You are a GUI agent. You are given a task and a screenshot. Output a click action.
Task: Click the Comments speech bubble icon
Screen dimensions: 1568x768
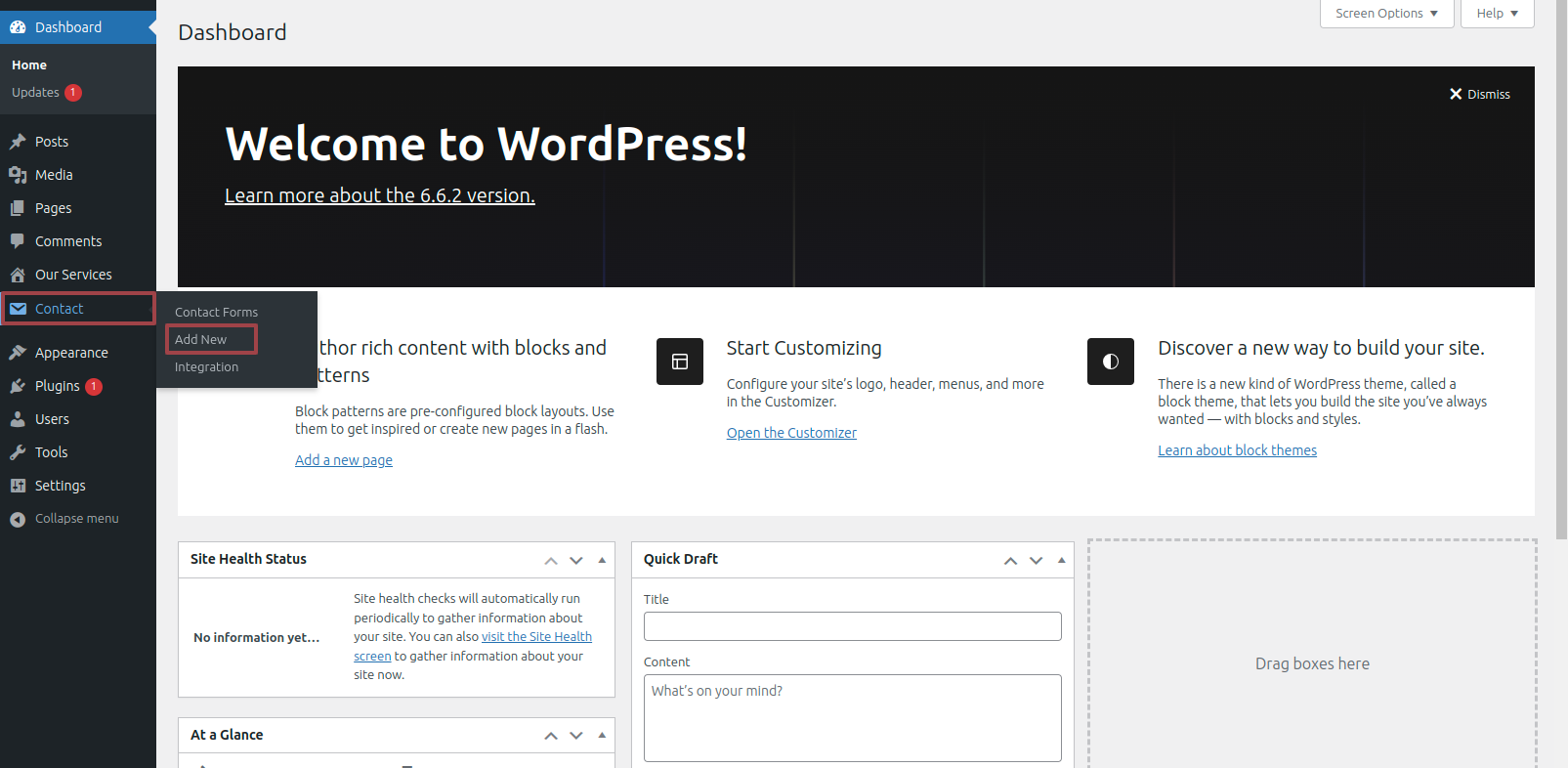(18, 241)
